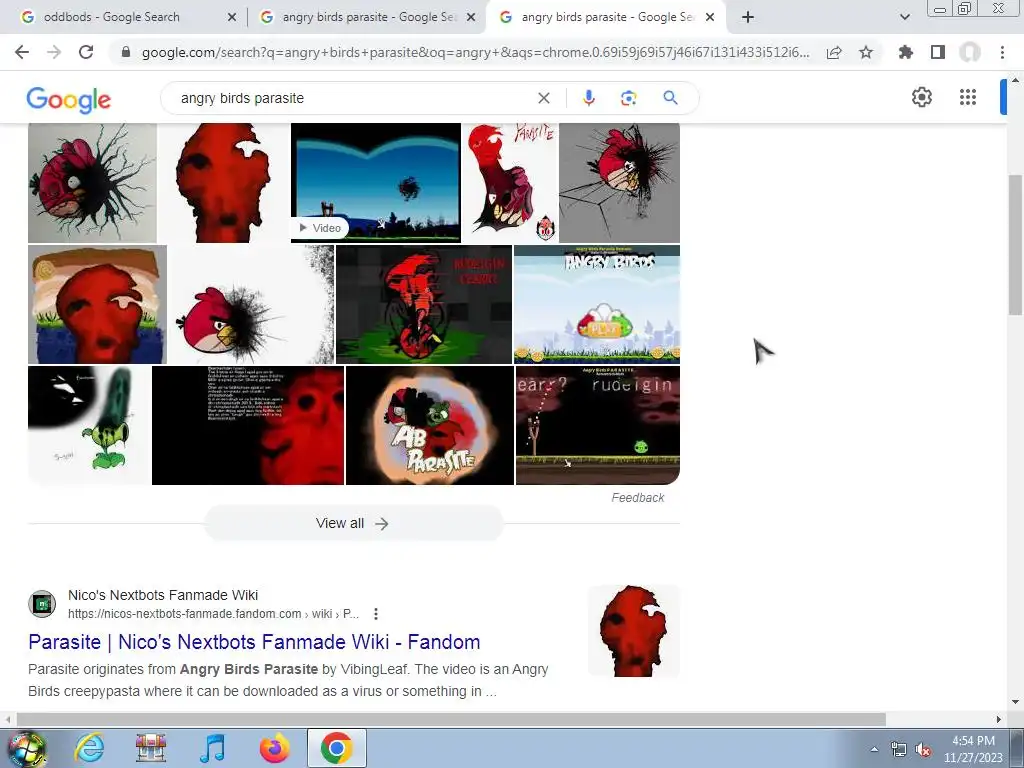
Task: Click the muted volume tray icon
Action: coord(923,749)
